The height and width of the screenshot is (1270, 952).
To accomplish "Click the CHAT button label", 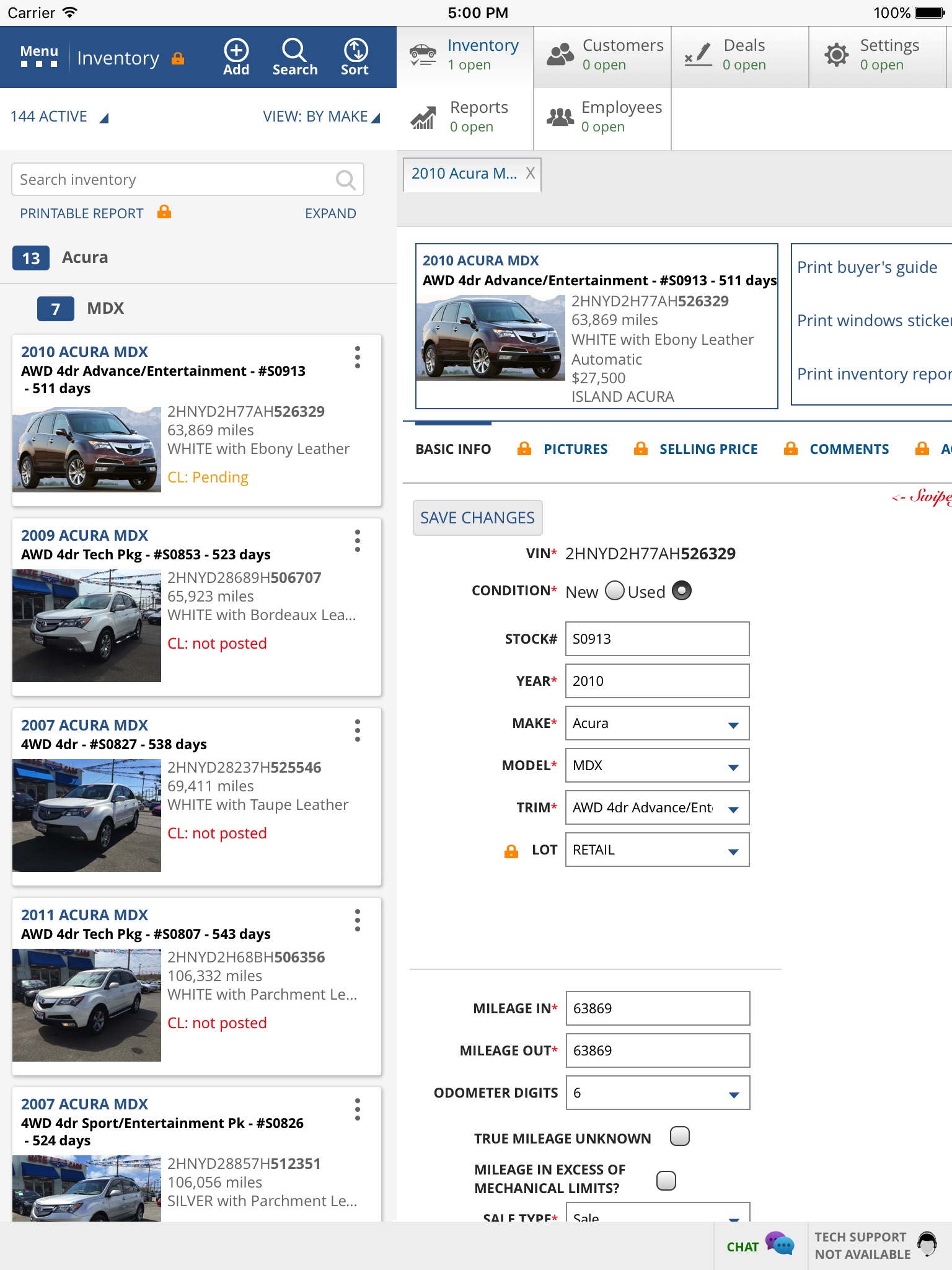I will coord(743,1246).
